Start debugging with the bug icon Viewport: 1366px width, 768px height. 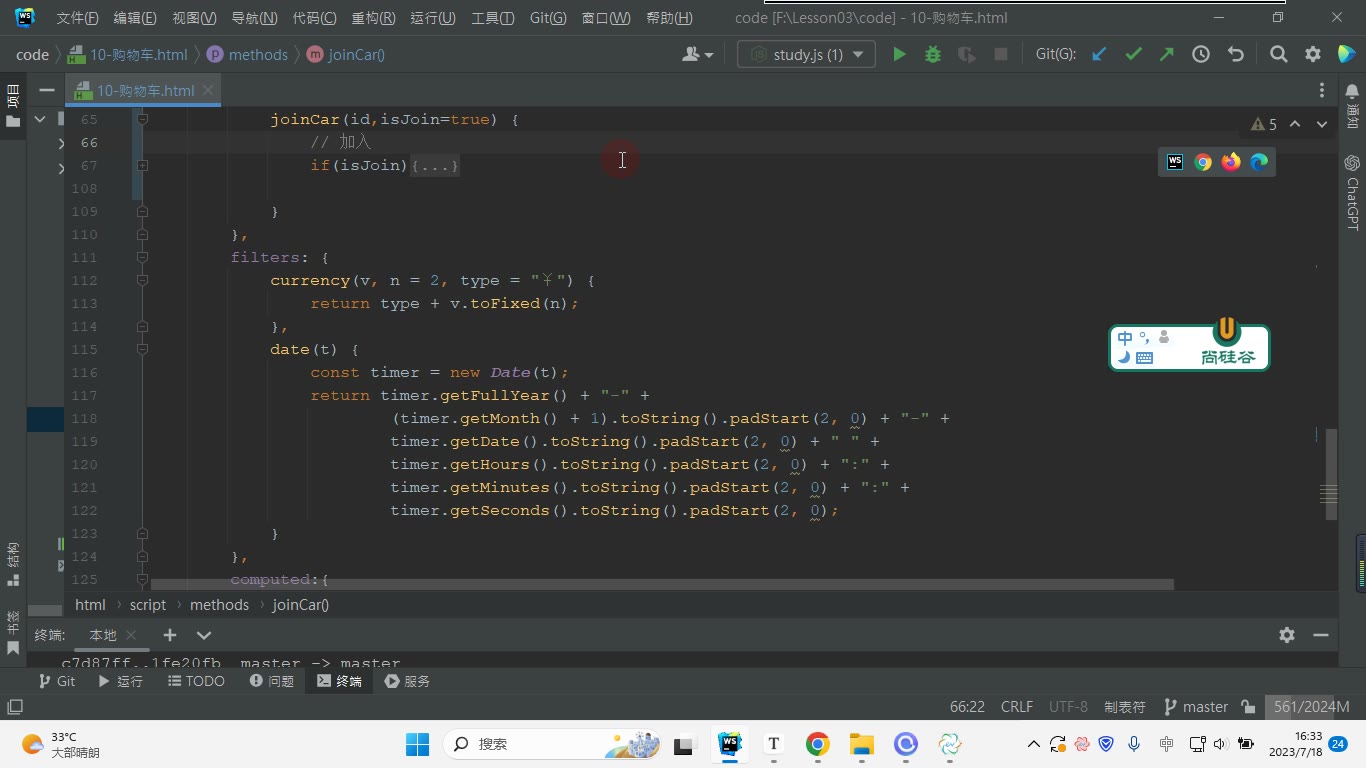[x=933, y=55]
